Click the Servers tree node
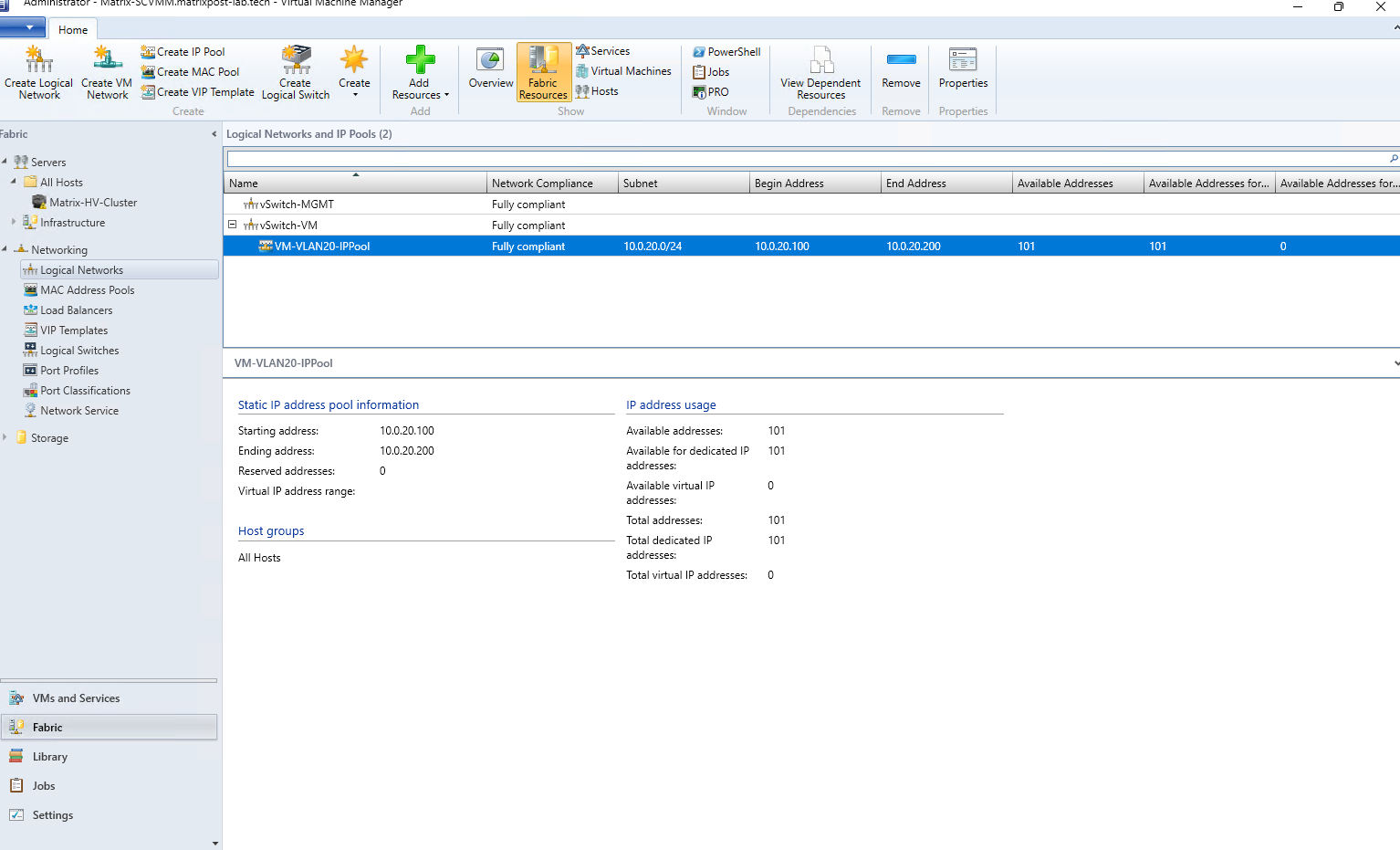Viewport: 1400px width, 850px height. [39, 163]
